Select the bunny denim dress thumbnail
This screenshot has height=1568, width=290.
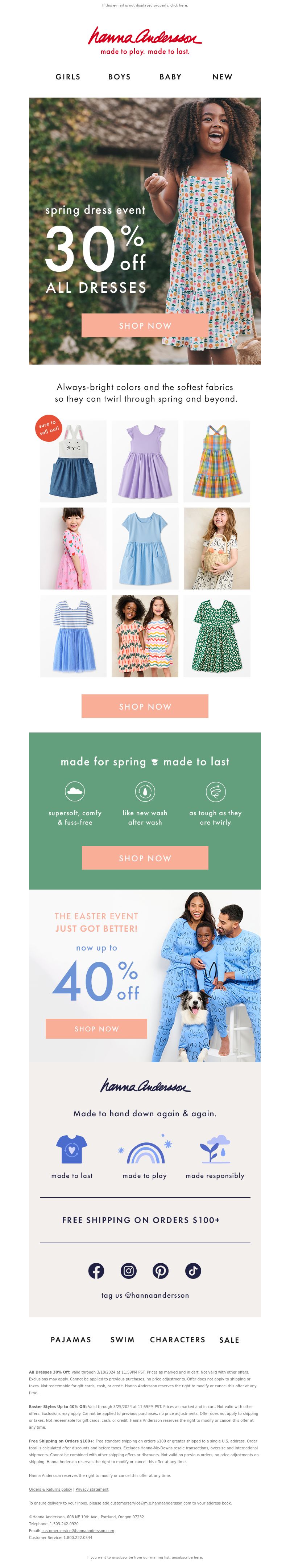[x=73, y=461]
